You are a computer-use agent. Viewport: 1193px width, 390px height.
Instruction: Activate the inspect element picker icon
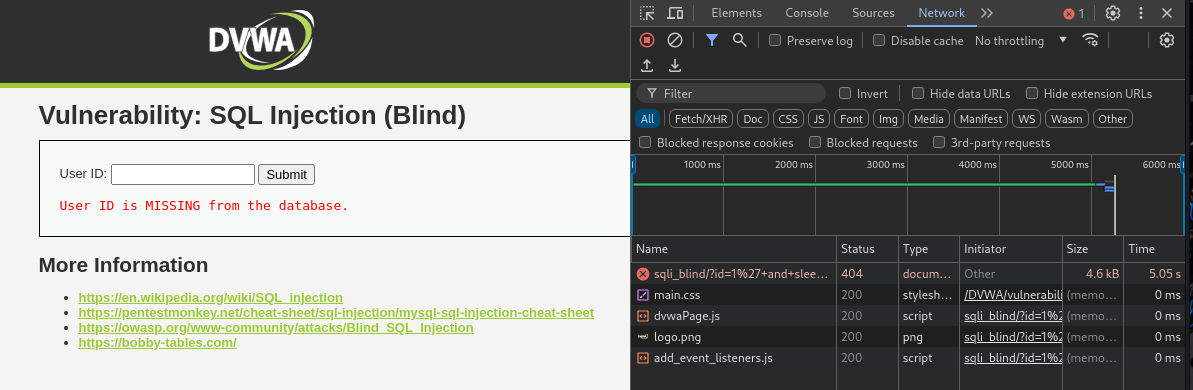coord(647,13)
